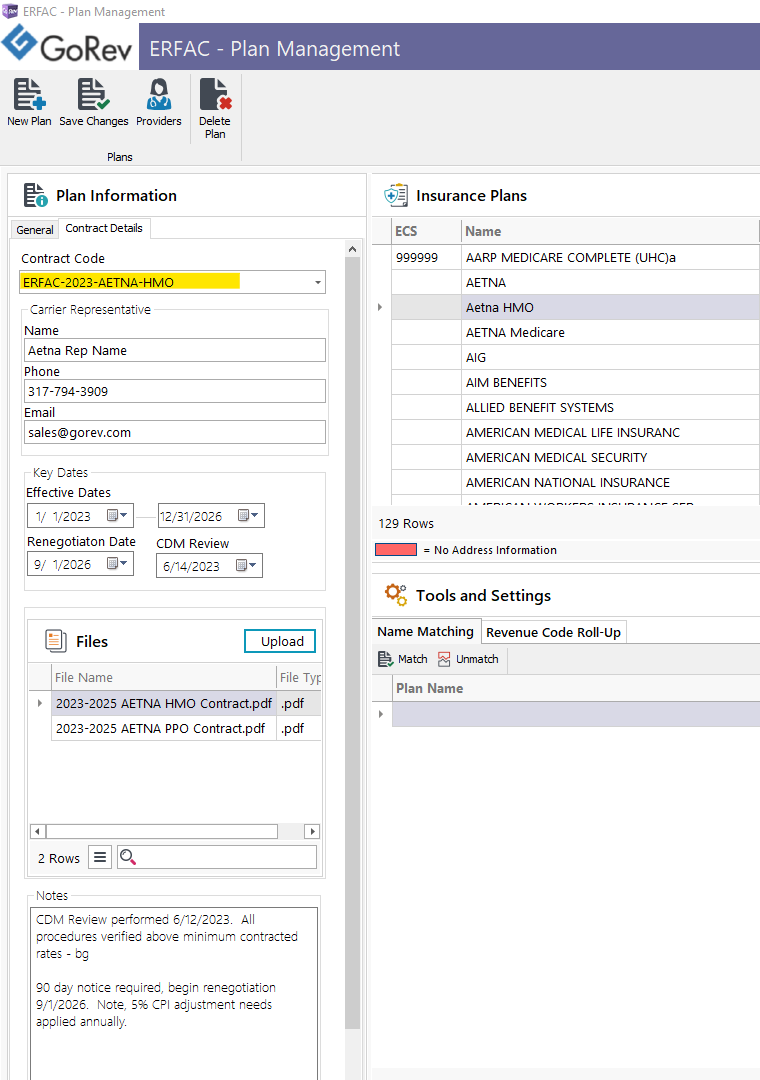Click the red No Address Information swatch
The width and height of the screenshot is (760, 1080).
[396, 550]
